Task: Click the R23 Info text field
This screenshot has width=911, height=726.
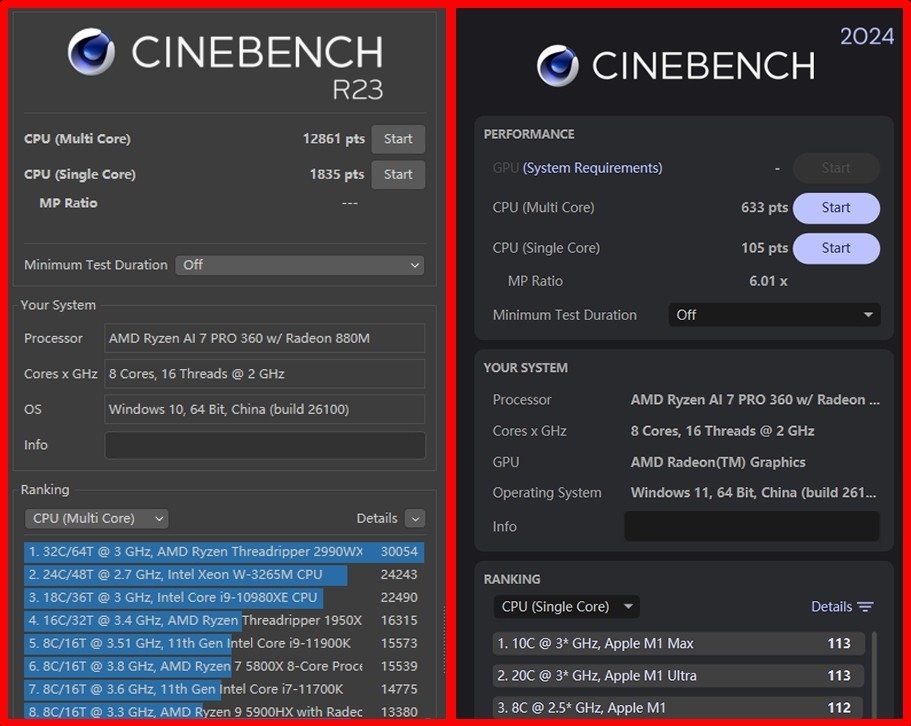Action: [x=265, y=445]
